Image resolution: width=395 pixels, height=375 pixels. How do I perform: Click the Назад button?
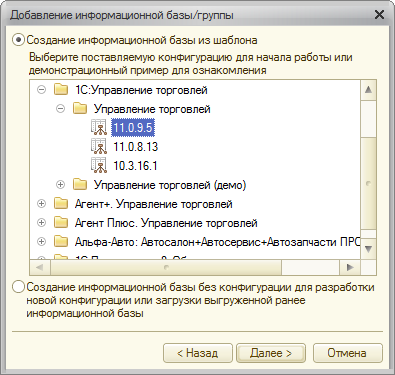[x=198, y=353]
